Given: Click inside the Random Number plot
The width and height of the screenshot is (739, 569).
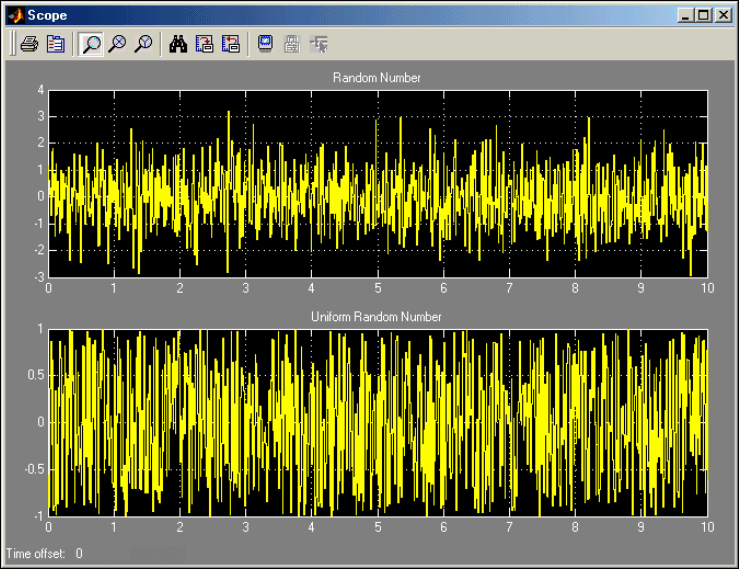Looking at the screenshot, I should [377, 183].
